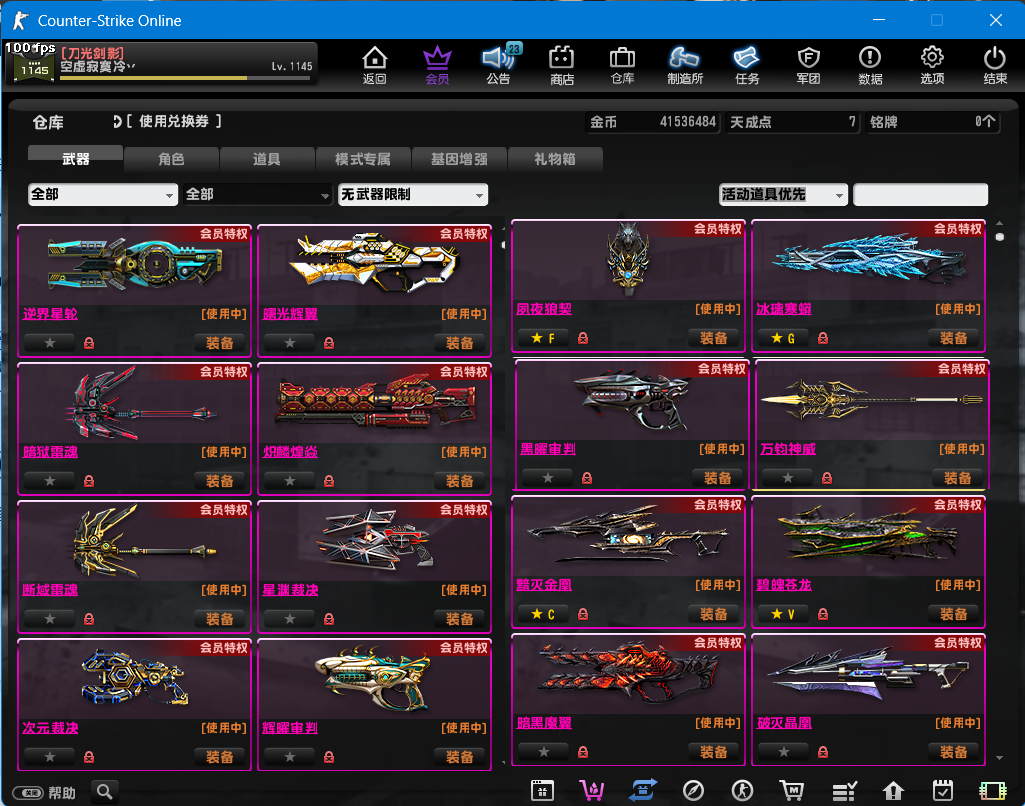The width and height of the screenshot is (1025, 806).
Task: Click the 金币 balance value 41536484
Action: point(688,122)
